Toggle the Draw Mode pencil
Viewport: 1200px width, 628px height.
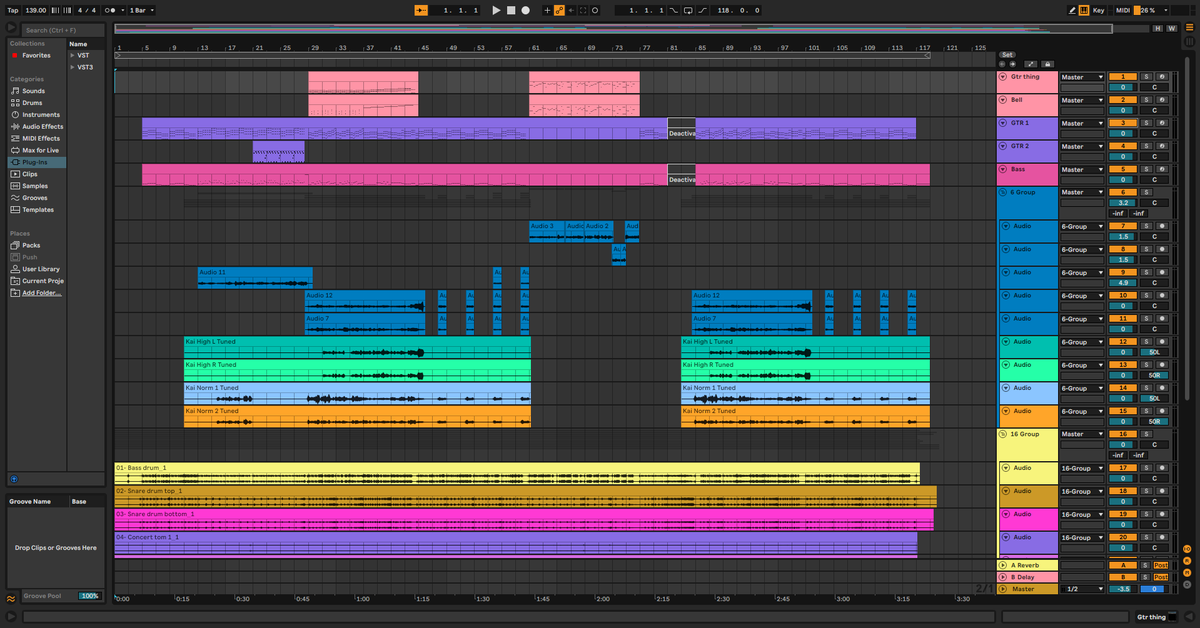1073,10
